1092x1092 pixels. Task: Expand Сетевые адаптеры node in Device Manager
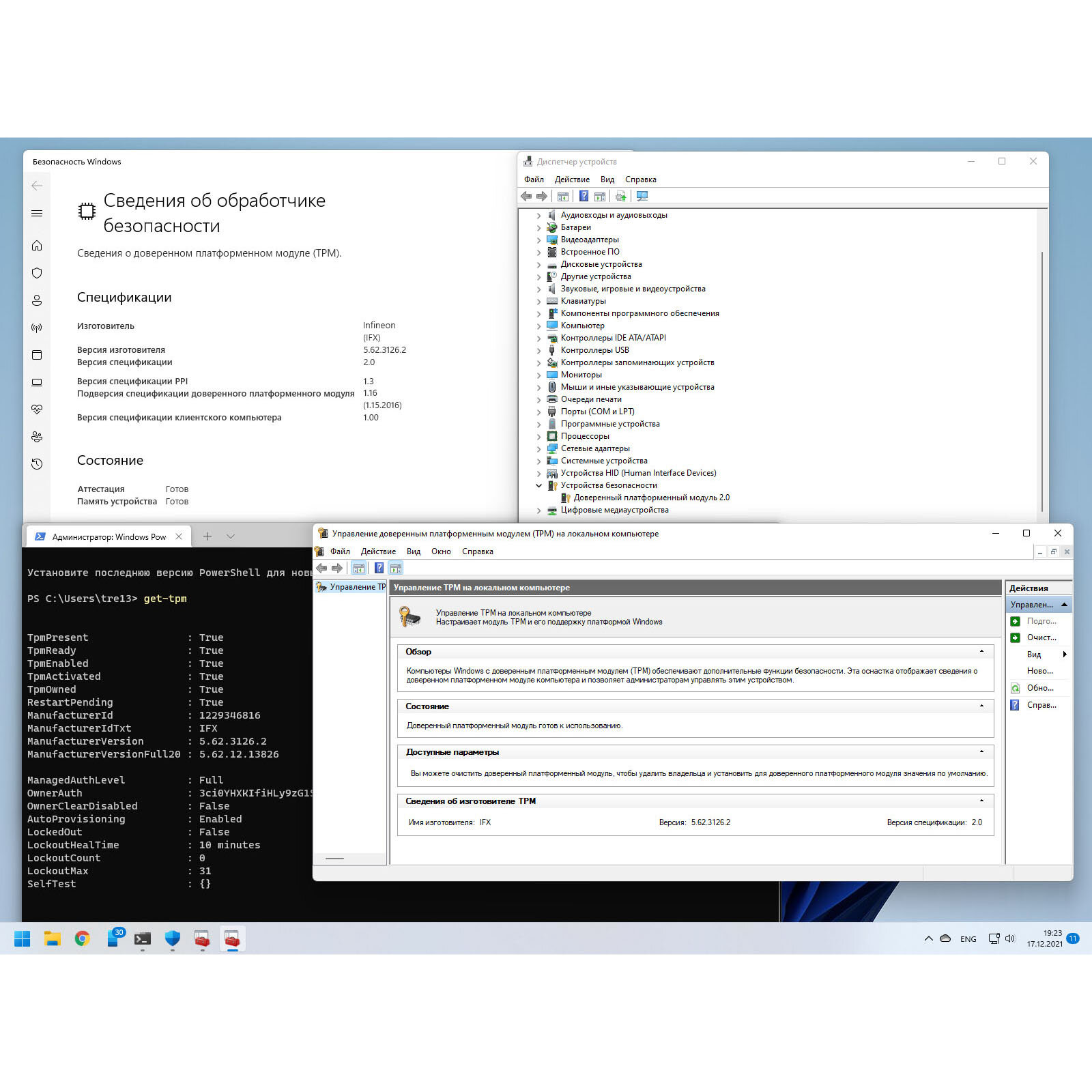538,449
